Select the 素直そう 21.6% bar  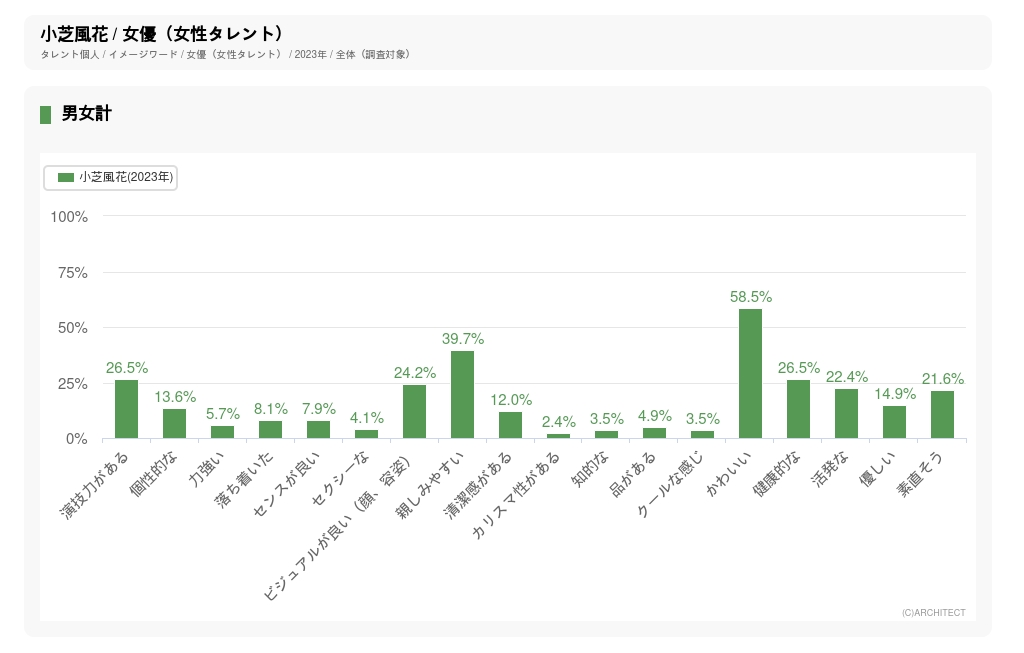[942, 414]
